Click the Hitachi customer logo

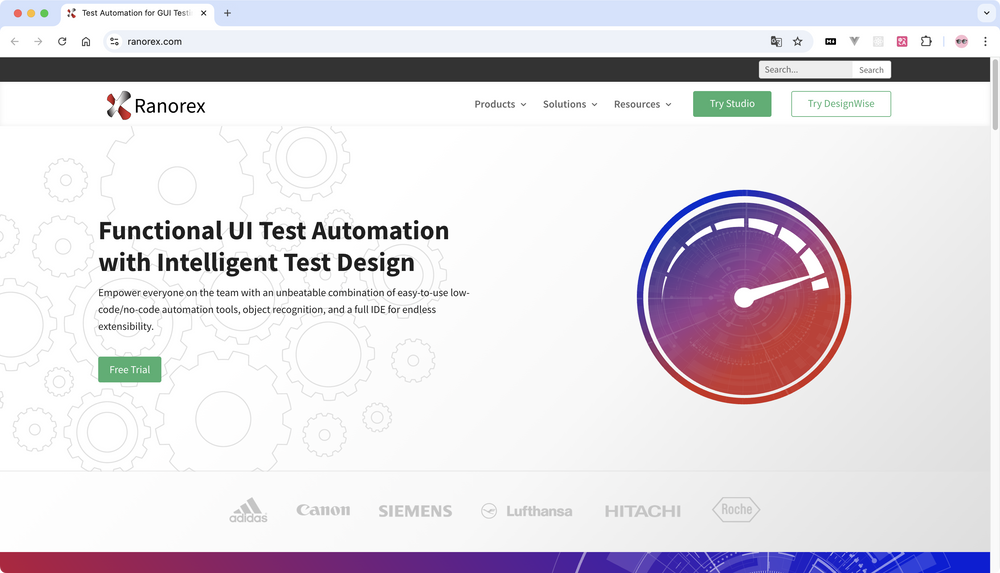(x=643, y=511)
